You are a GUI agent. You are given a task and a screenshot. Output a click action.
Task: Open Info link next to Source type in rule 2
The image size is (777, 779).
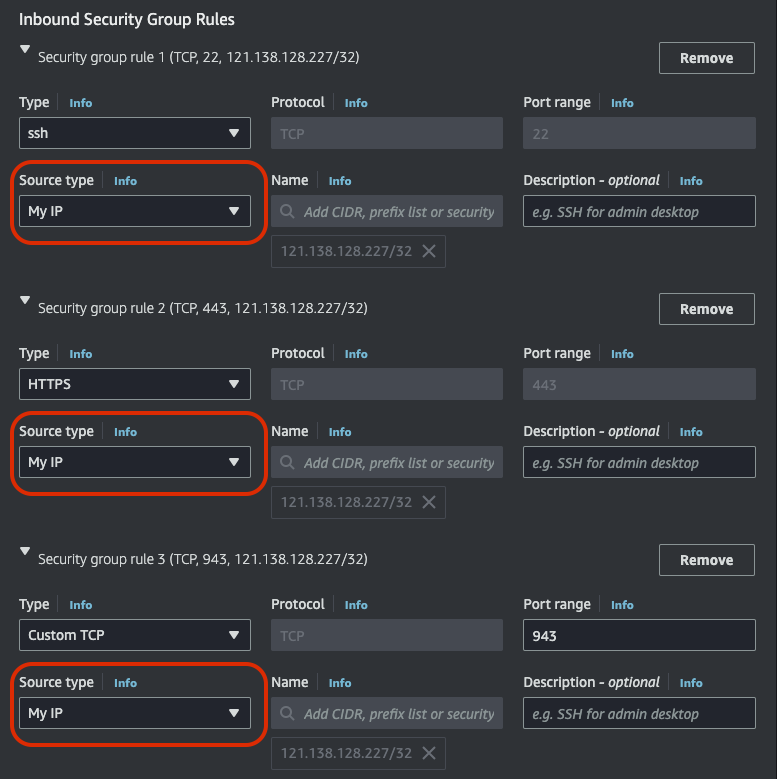(125, 432)
